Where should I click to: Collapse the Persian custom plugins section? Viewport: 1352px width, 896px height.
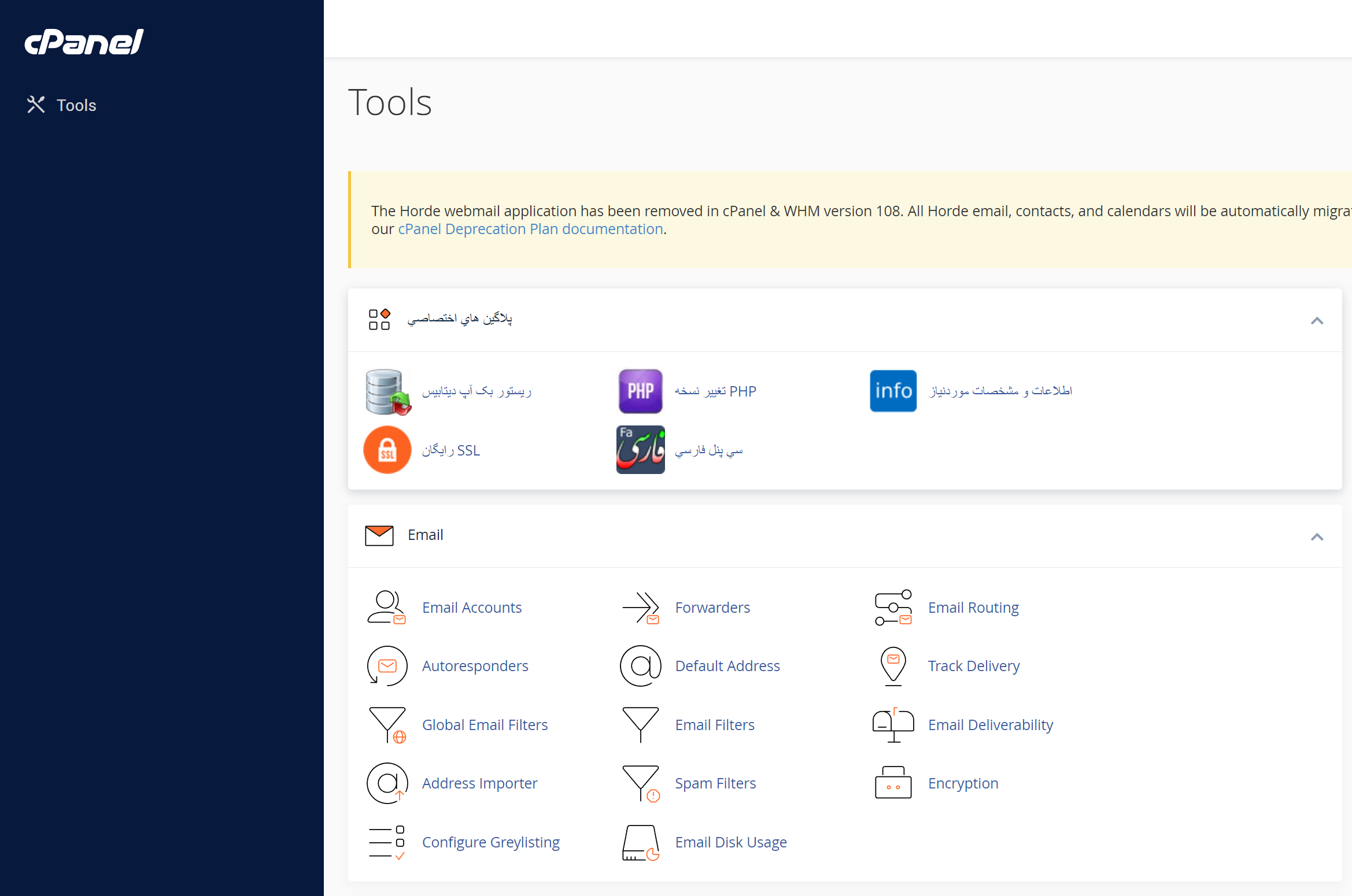[1317, 320]
